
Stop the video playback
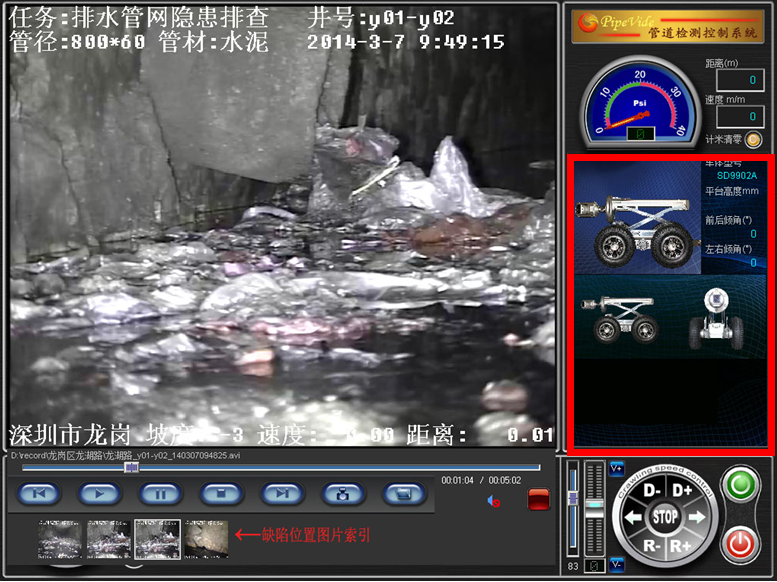coord(222,494)
